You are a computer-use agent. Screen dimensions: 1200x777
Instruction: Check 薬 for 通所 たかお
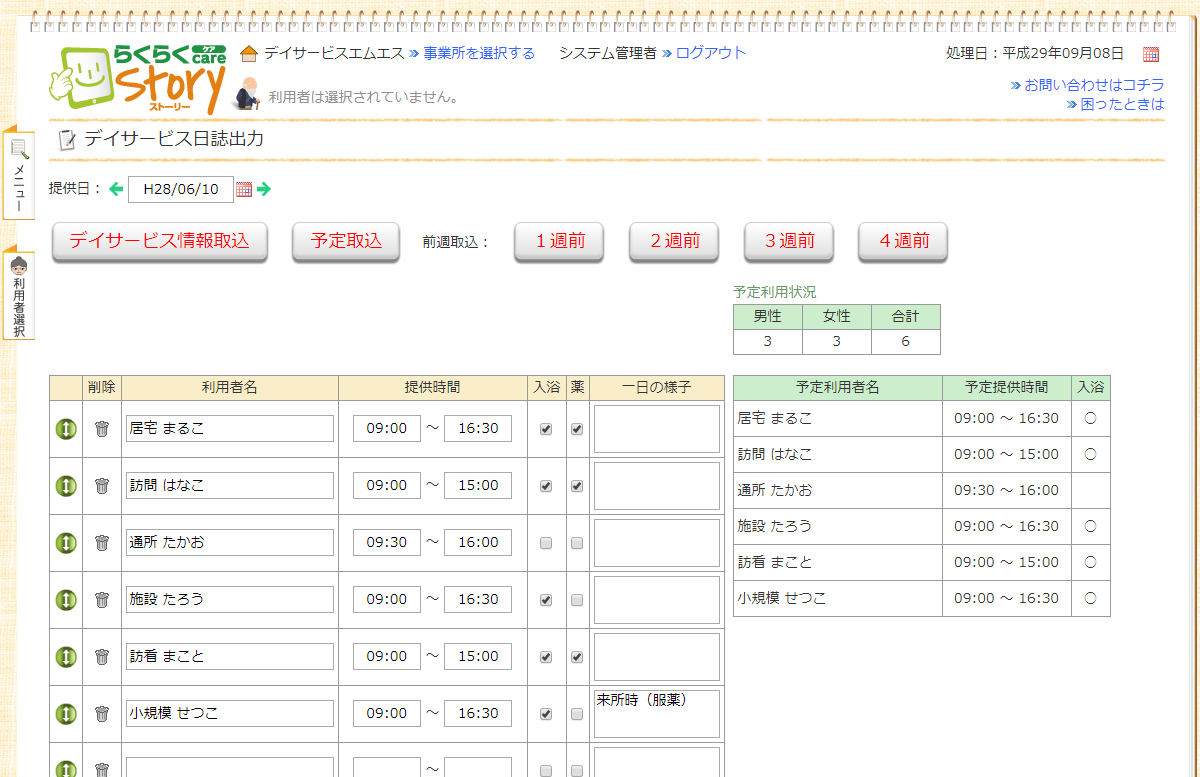577,543
